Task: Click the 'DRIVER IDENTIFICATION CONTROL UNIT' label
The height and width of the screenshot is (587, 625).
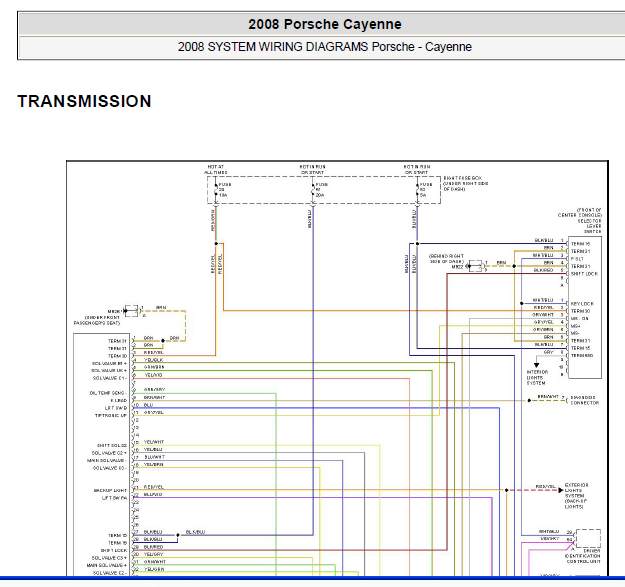Action: click(582, 556)
